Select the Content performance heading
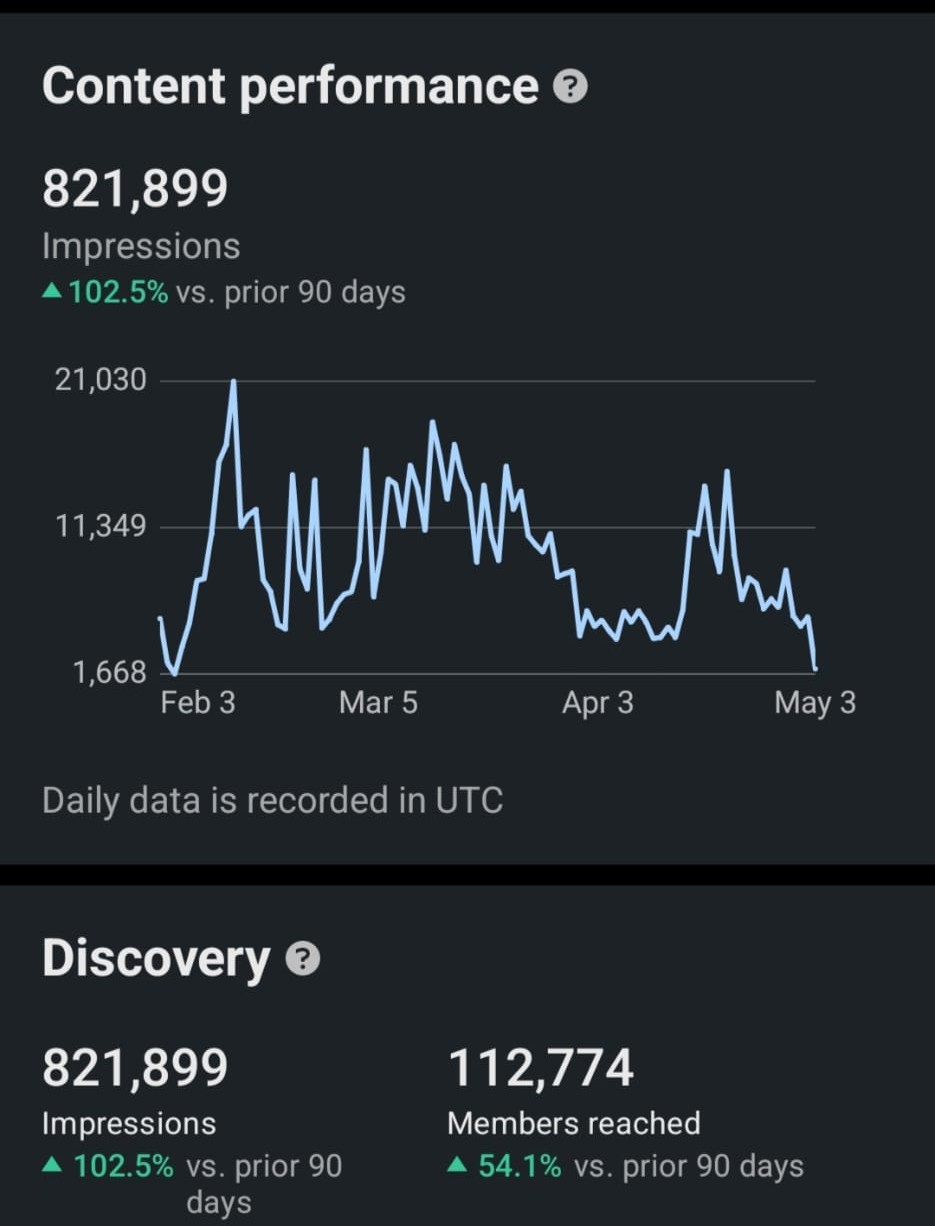Image resolution: width=935 pixels, height=1226 pixels. pyautogui.click(x=290, y=86)
